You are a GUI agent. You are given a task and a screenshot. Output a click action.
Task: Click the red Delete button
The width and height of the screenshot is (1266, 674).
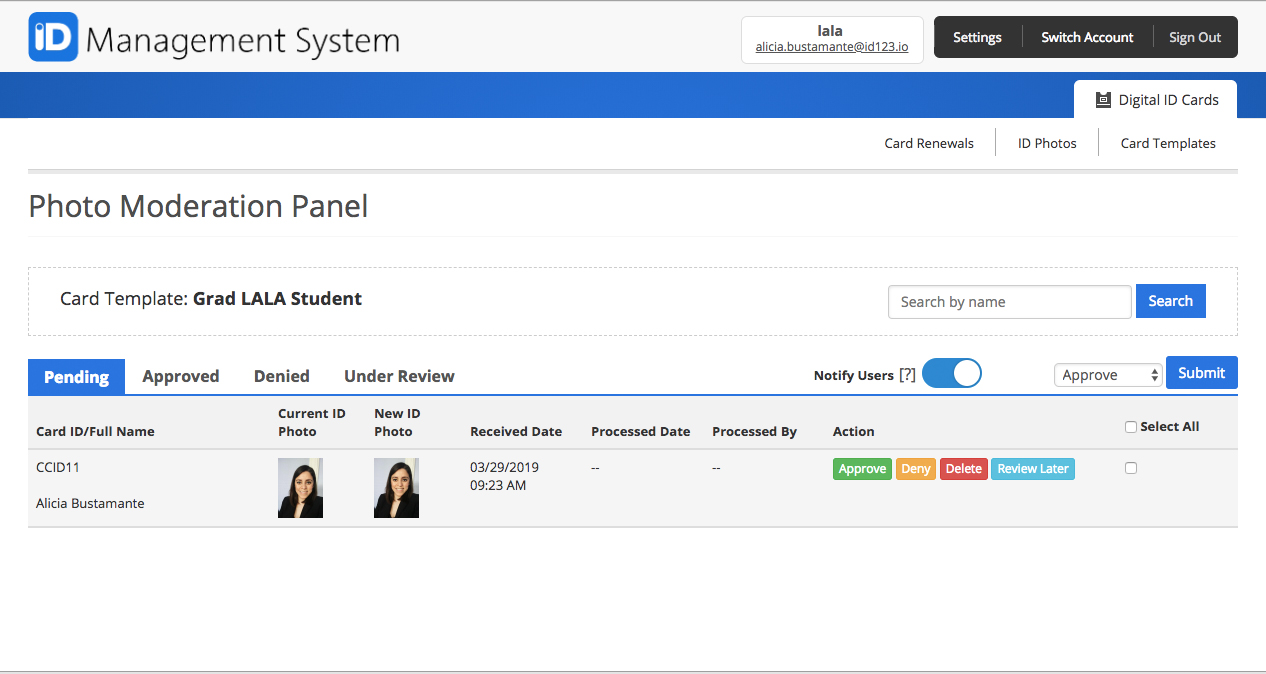click(x=964, y=469)
